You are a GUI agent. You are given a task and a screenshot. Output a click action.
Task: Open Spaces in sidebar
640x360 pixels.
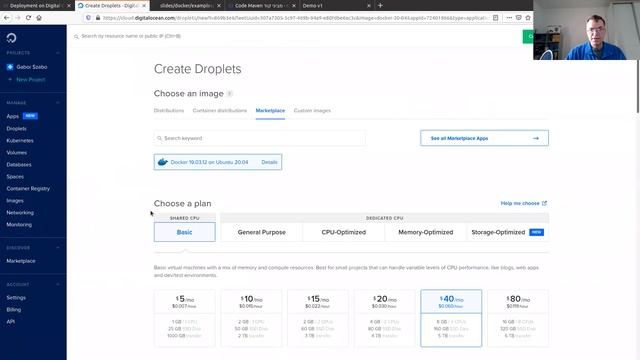coord(15,177)
